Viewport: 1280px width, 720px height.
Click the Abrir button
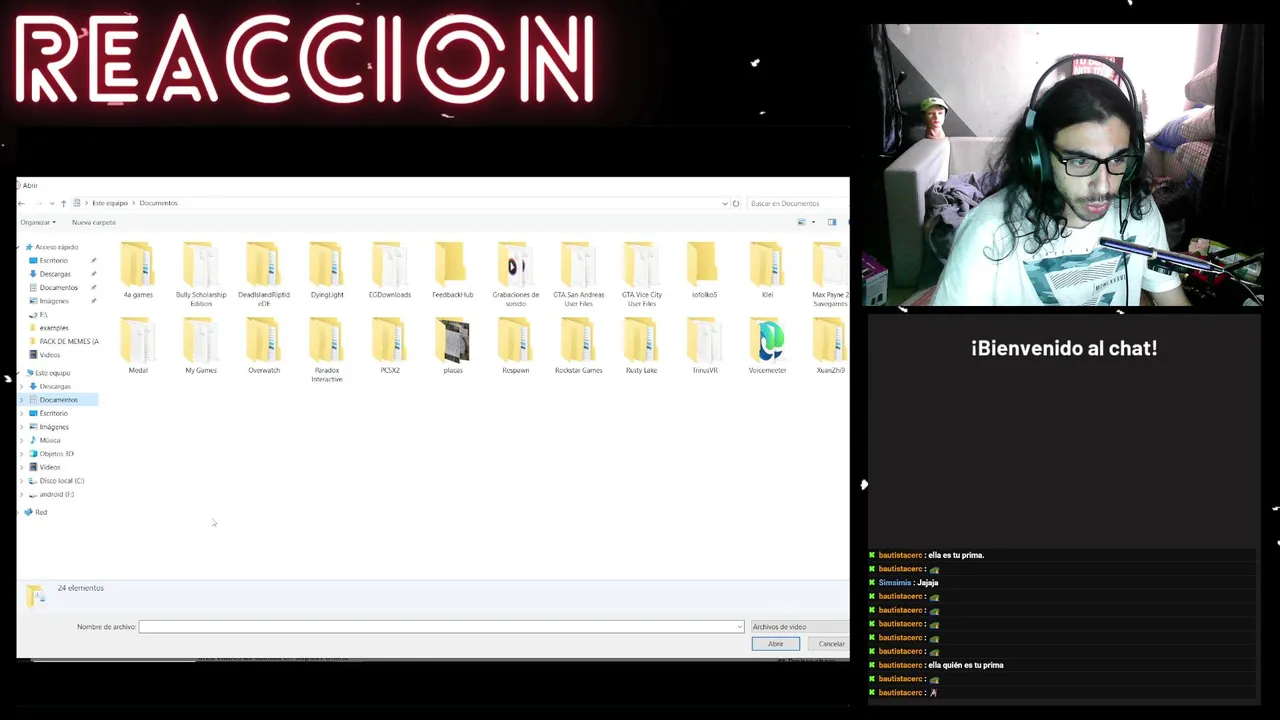tap(776, 644)
